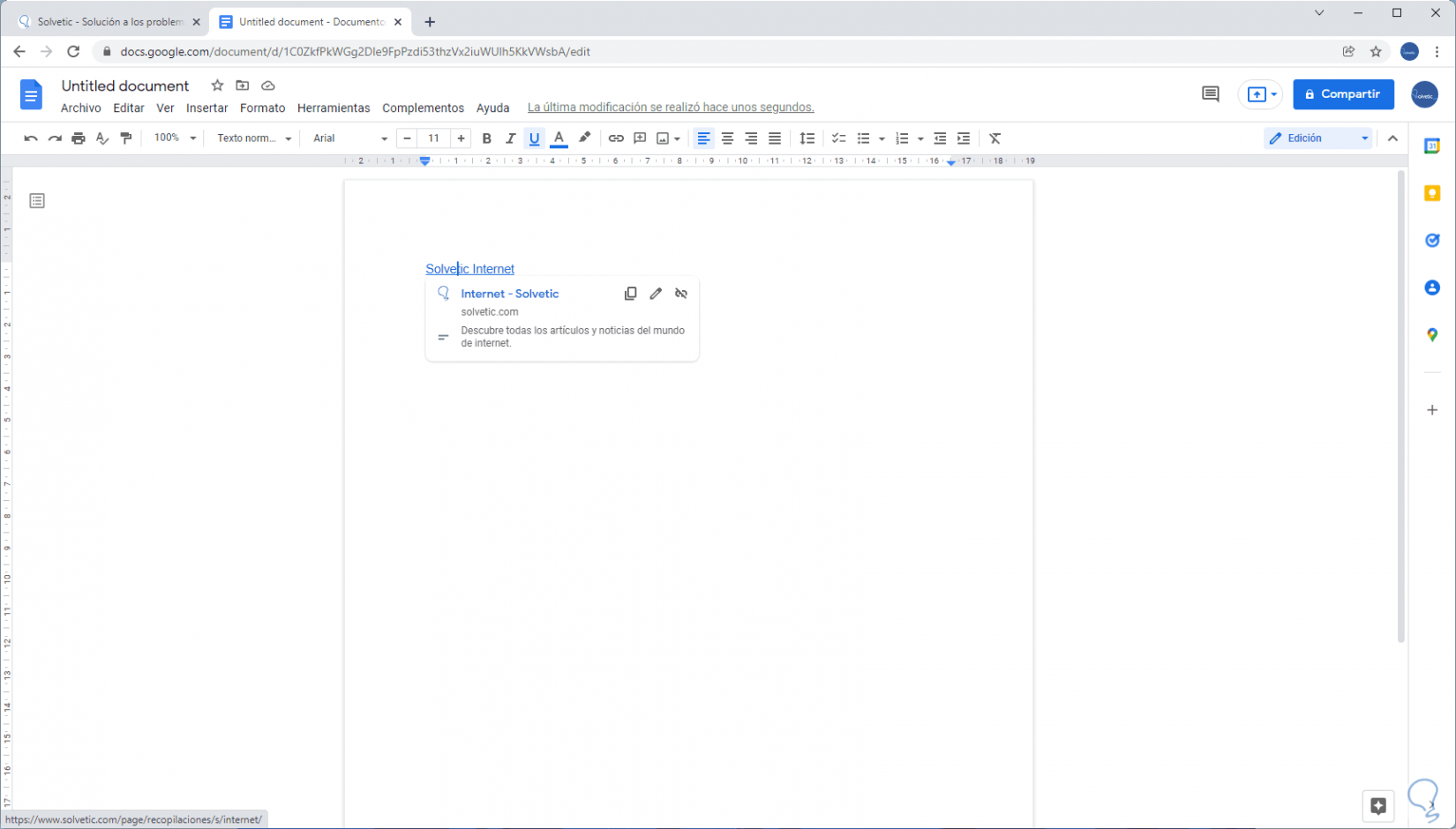The width and height of the screenshot is (1456, 829).
Task: Toggle underline formatting
Action: (x=534, y=138)
